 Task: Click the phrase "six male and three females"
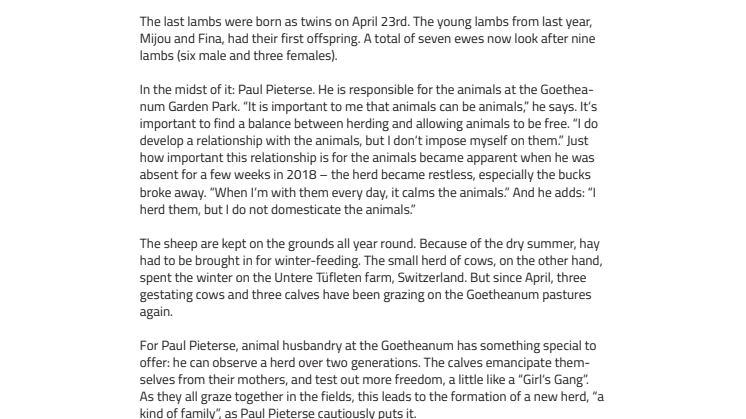pyautogui.click(x=256, y=56)
